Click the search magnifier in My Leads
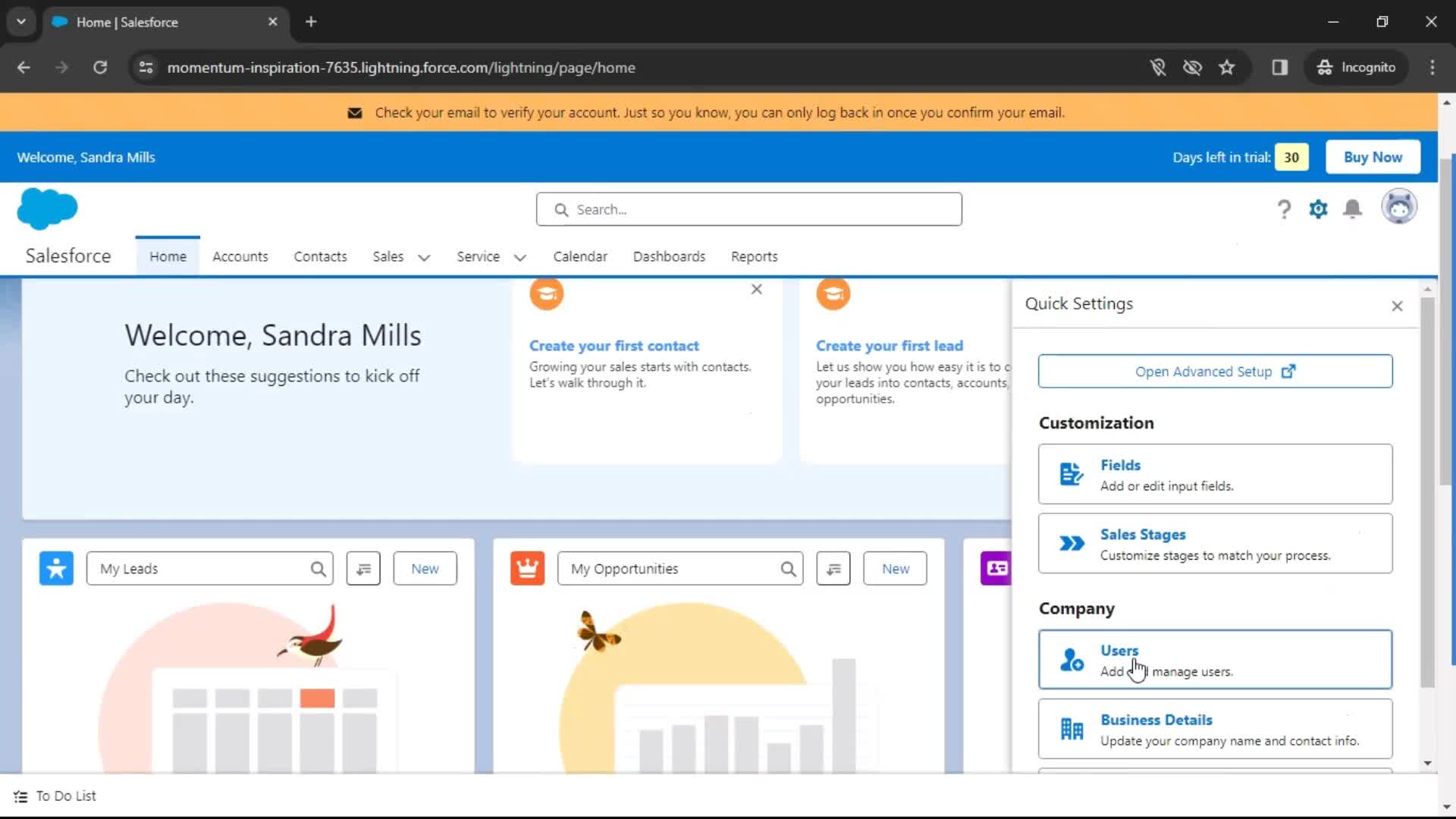 tap(318, 569)
